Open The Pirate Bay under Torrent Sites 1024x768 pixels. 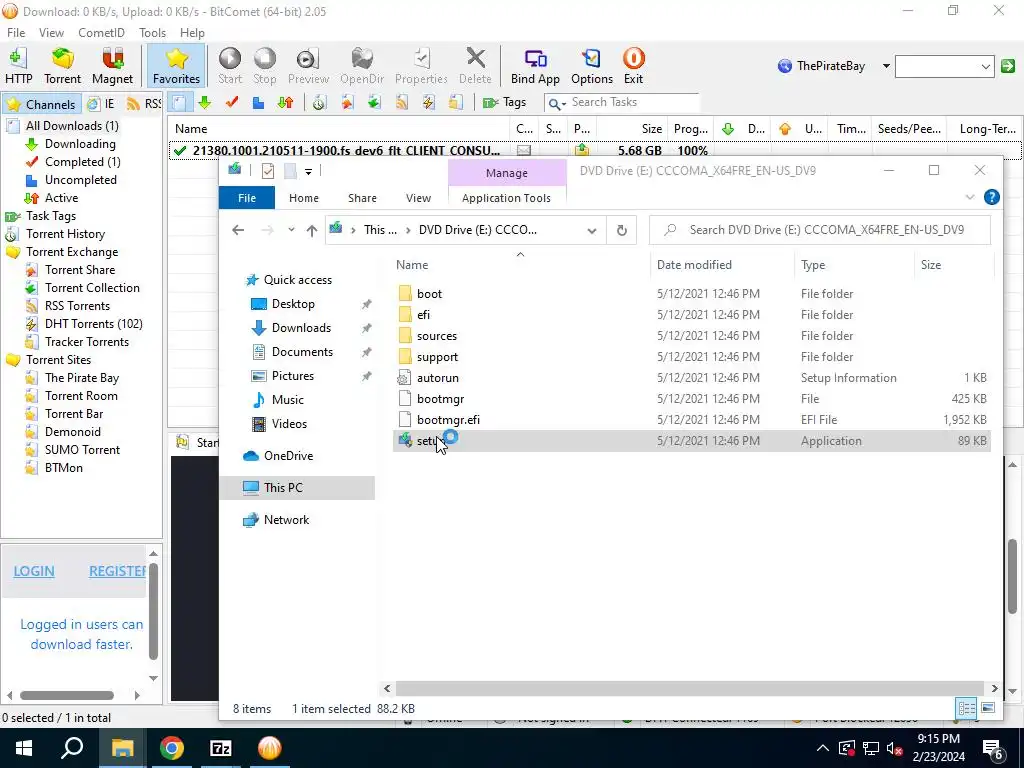pos(82,377)
